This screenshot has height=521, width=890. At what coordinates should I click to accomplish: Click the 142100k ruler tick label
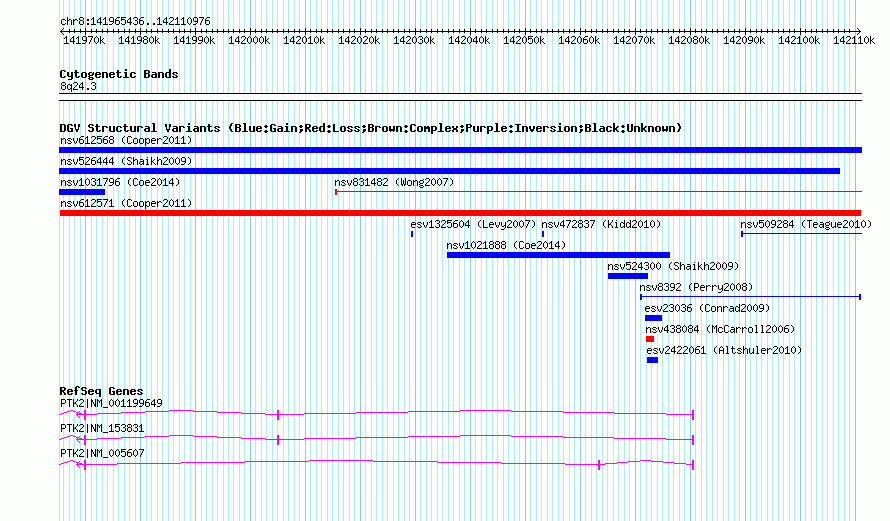coord(799,41)
